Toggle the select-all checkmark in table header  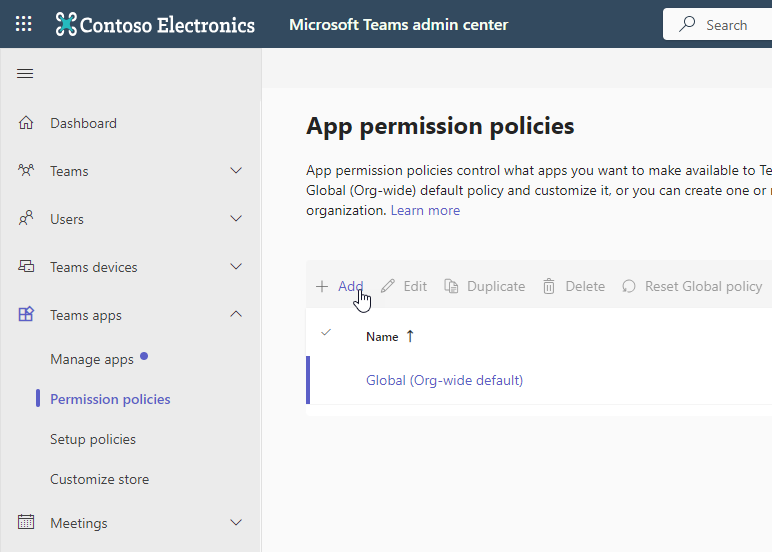tap(326, 333)
